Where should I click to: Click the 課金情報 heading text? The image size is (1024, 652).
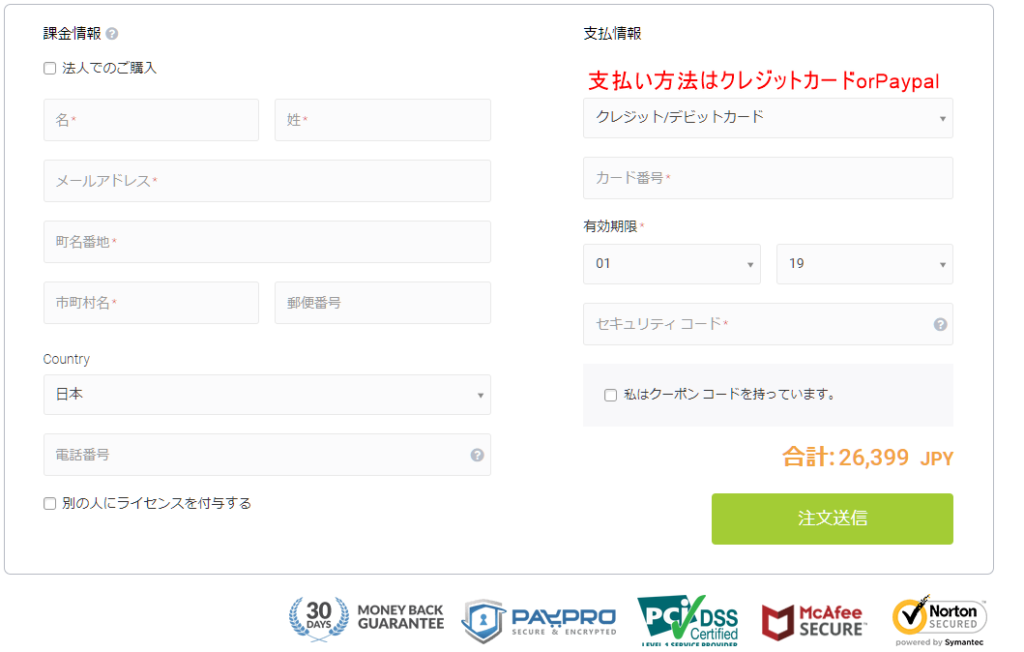point(72,33)
